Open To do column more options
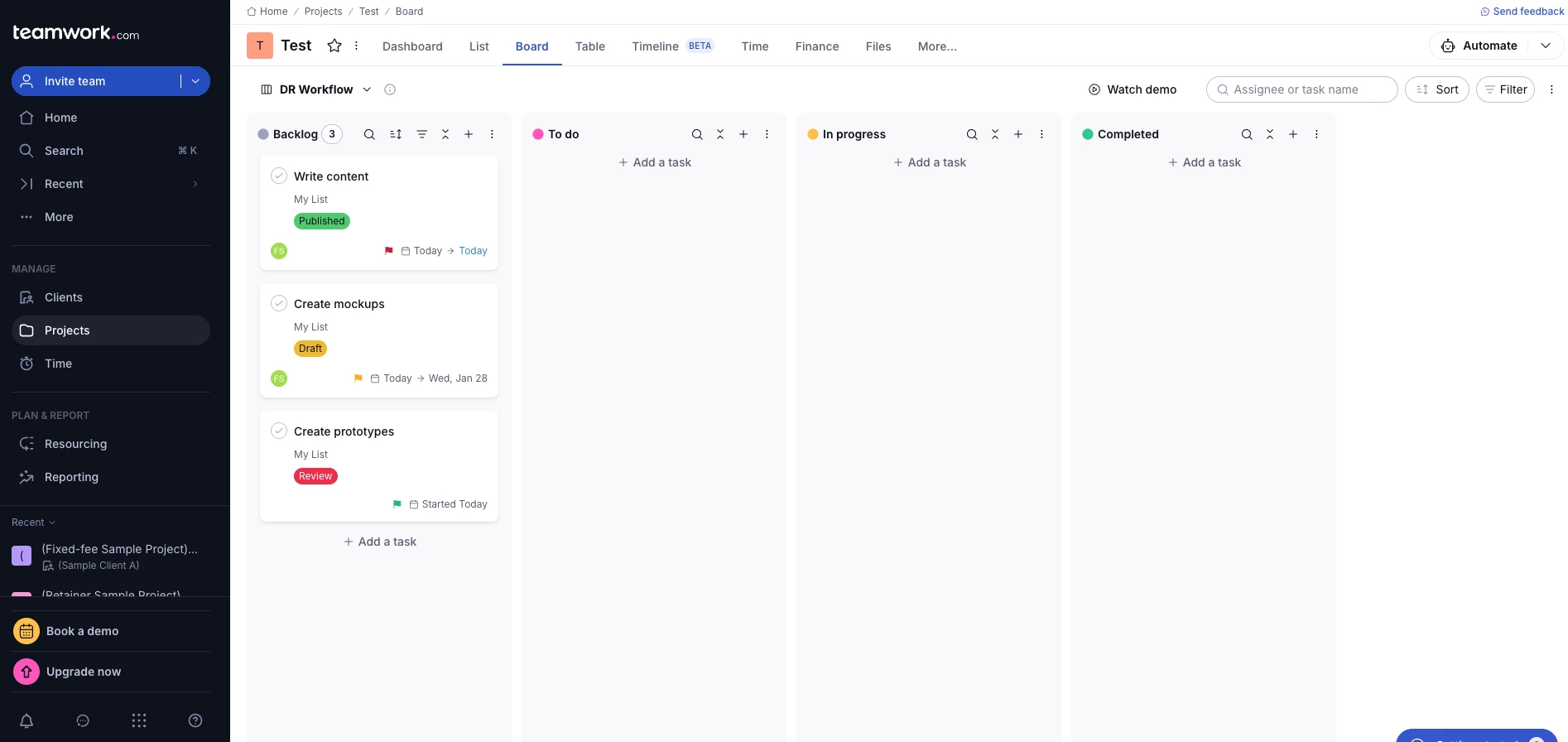The height and width of the screenshot is (742, 1568). coord(767,134)
